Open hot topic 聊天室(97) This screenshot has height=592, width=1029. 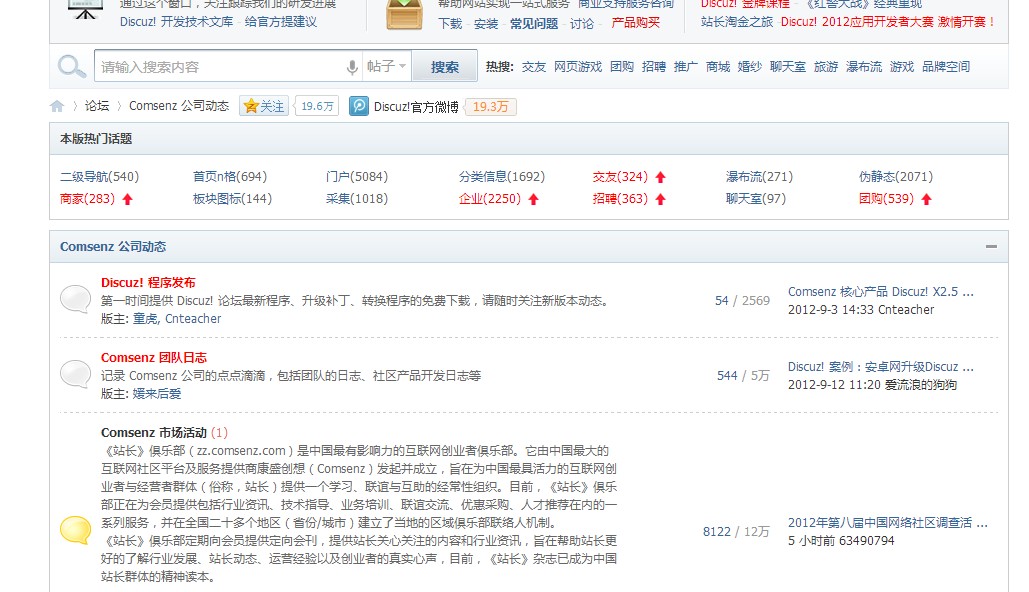tap(755, 199)
